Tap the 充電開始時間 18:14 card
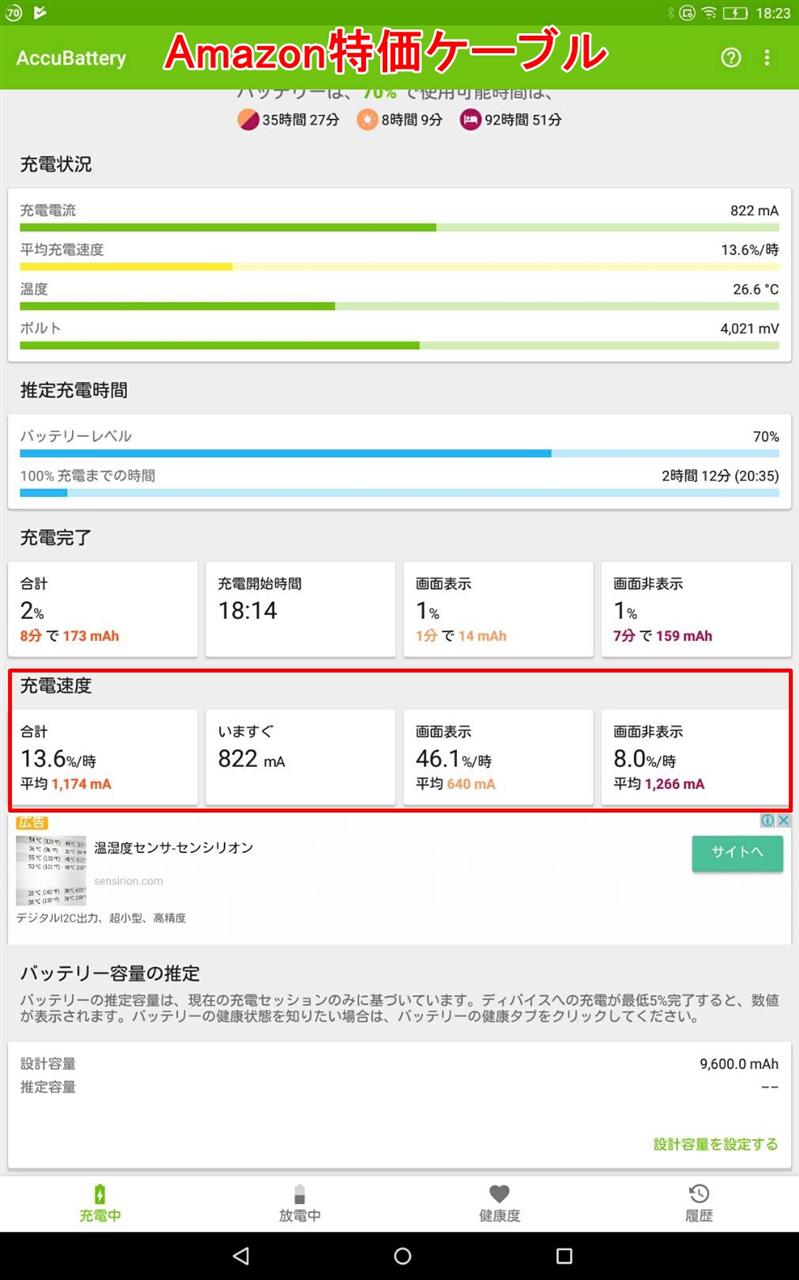 300,610
